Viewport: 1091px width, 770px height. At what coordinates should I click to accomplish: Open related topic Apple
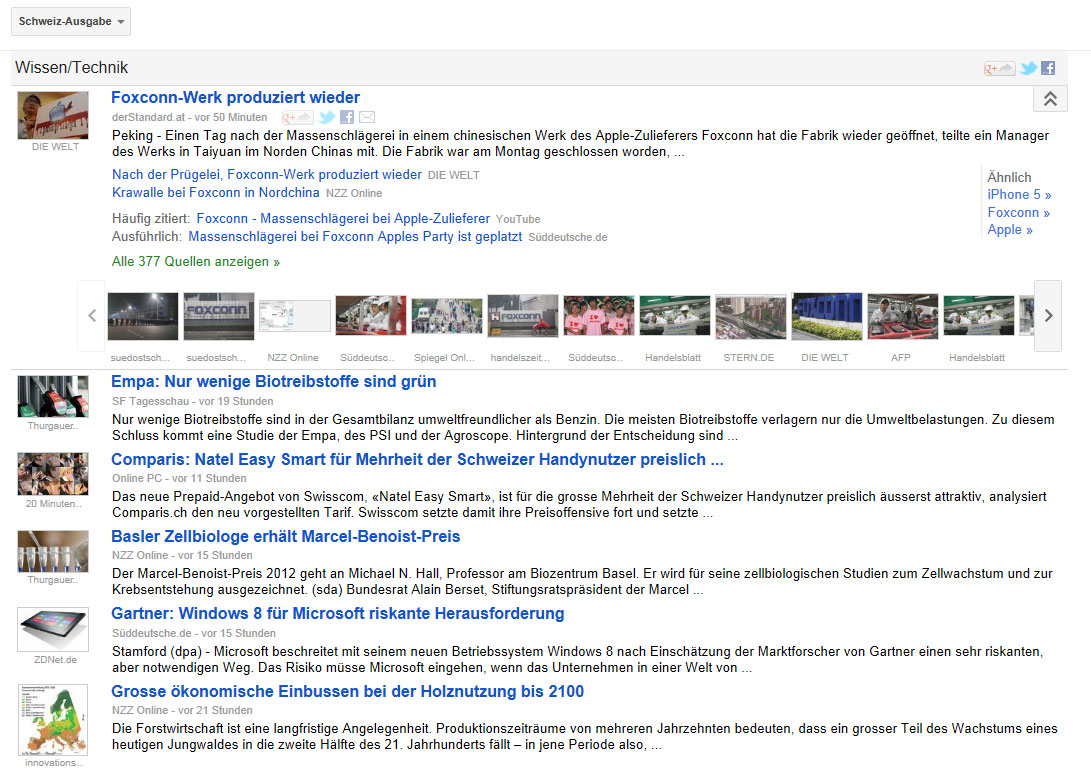[1010, 230]
